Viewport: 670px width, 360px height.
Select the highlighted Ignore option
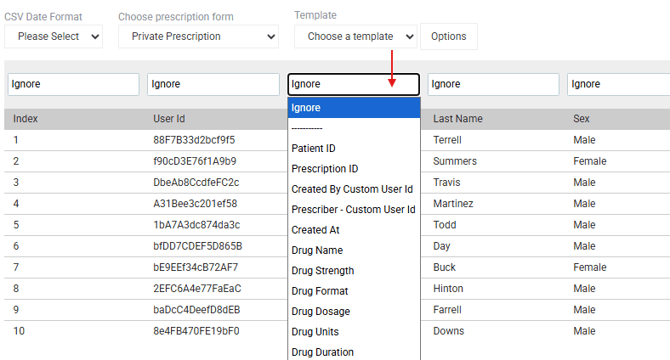354,108
